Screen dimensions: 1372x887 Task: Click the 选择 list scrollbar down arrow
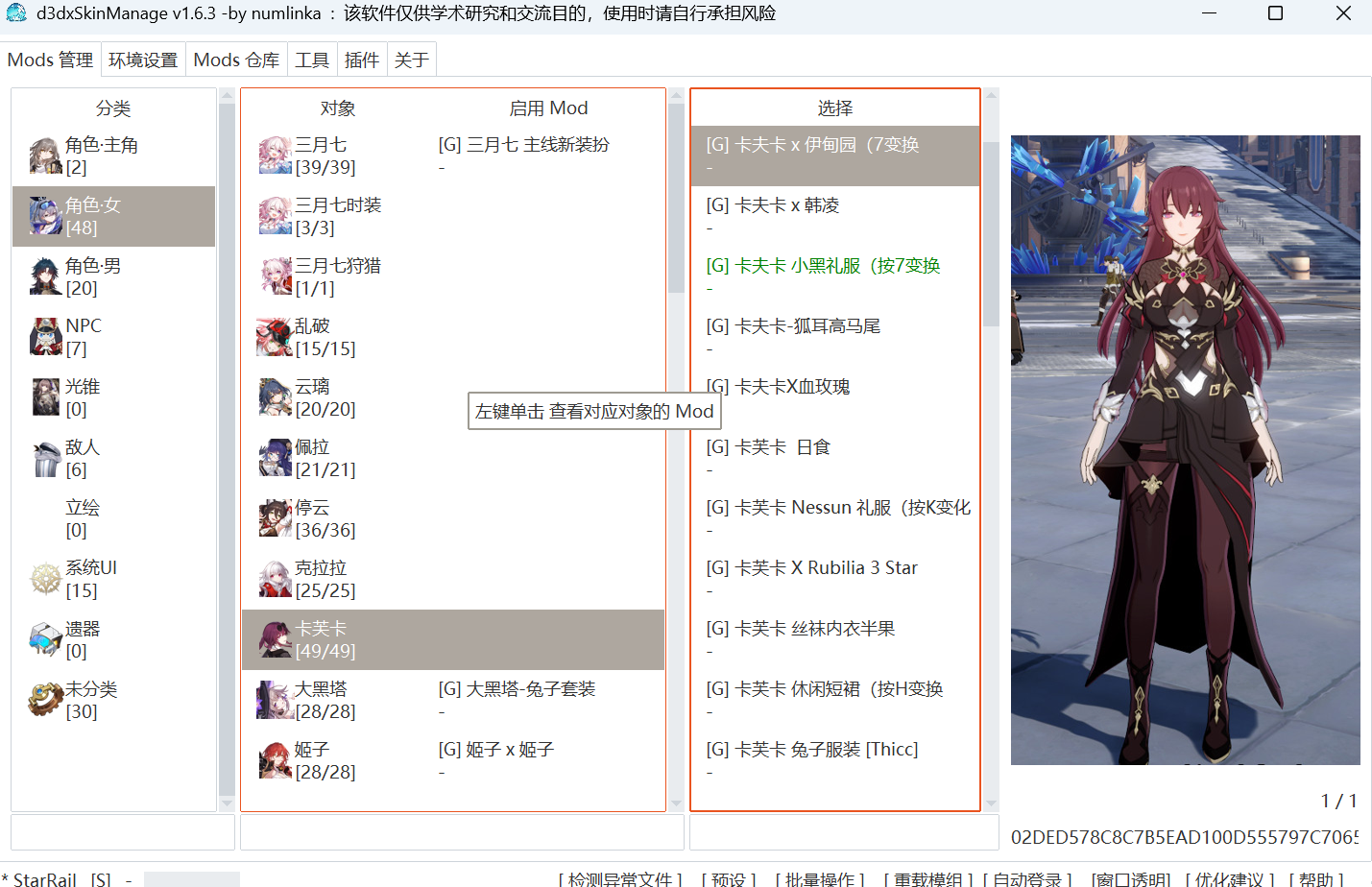click(991, 803)
